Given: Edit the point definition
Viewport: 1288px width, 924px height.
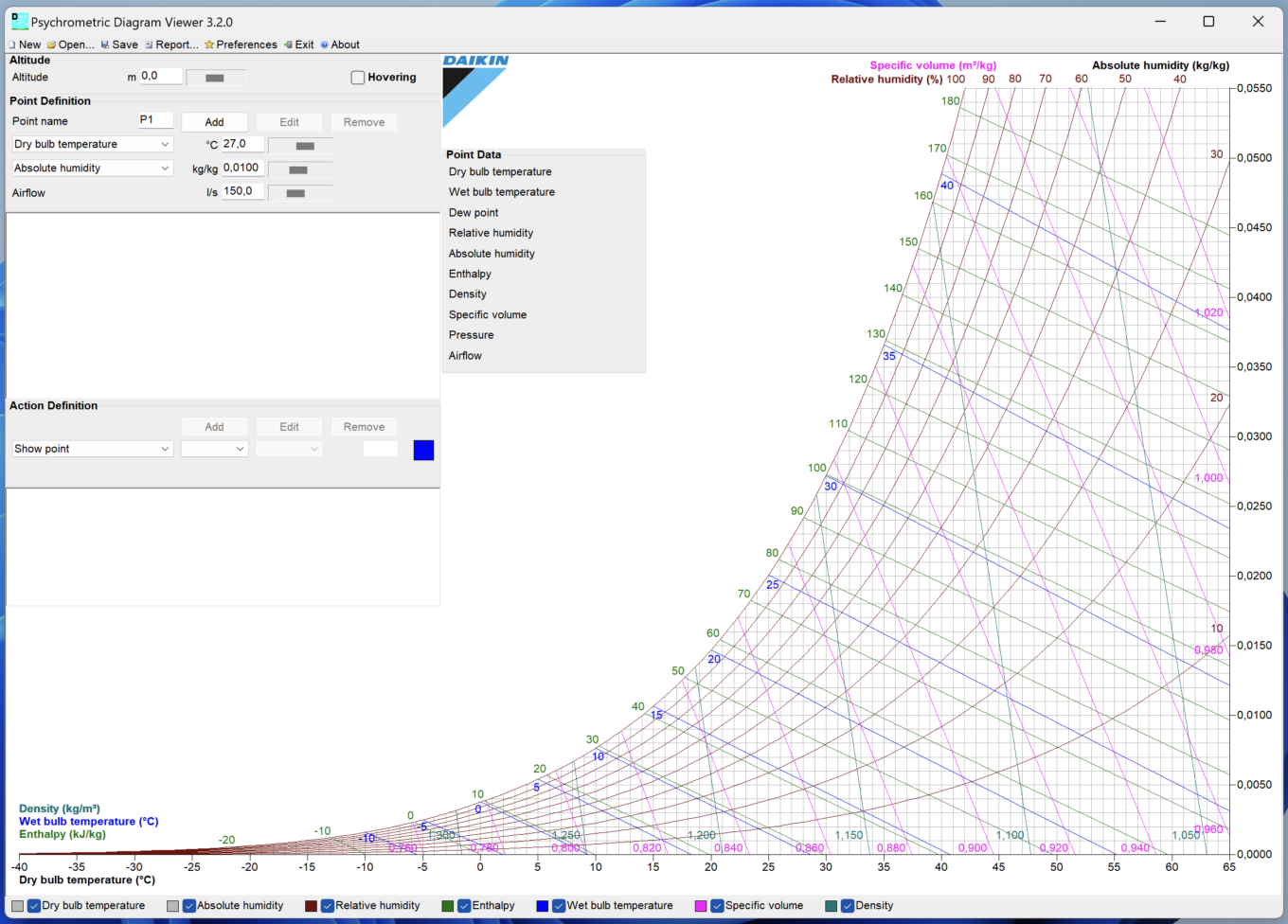Looking at the screenshot, I should pyautogui.click(x=289, y=121).
